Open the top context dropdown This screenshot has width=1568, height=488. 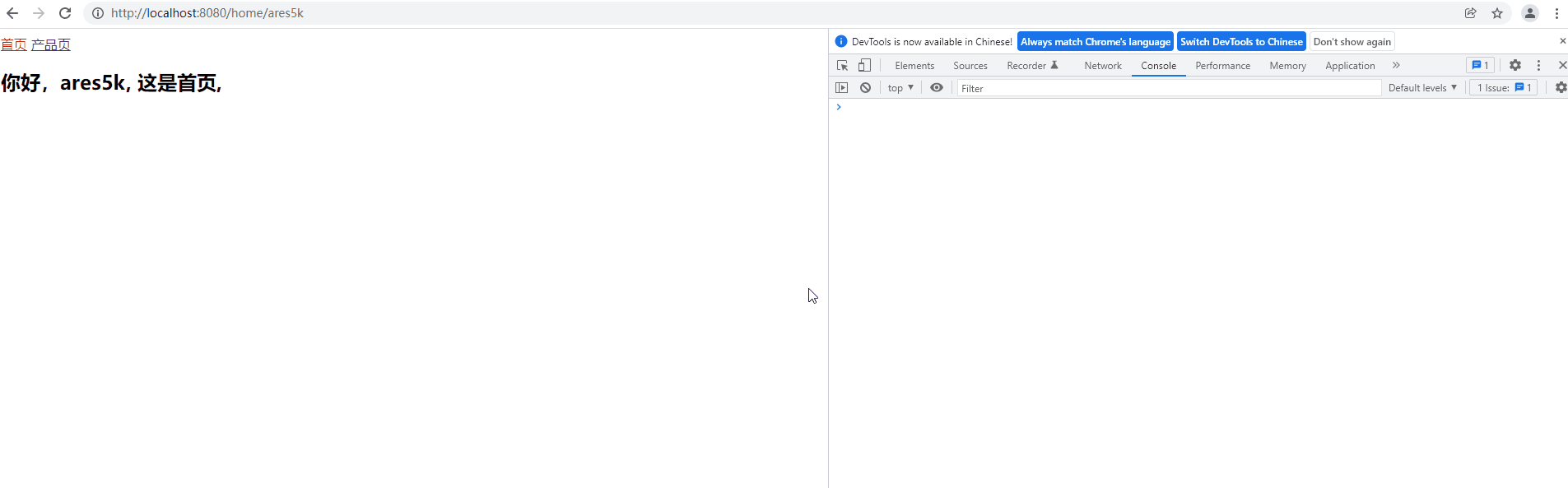(900, 88)
